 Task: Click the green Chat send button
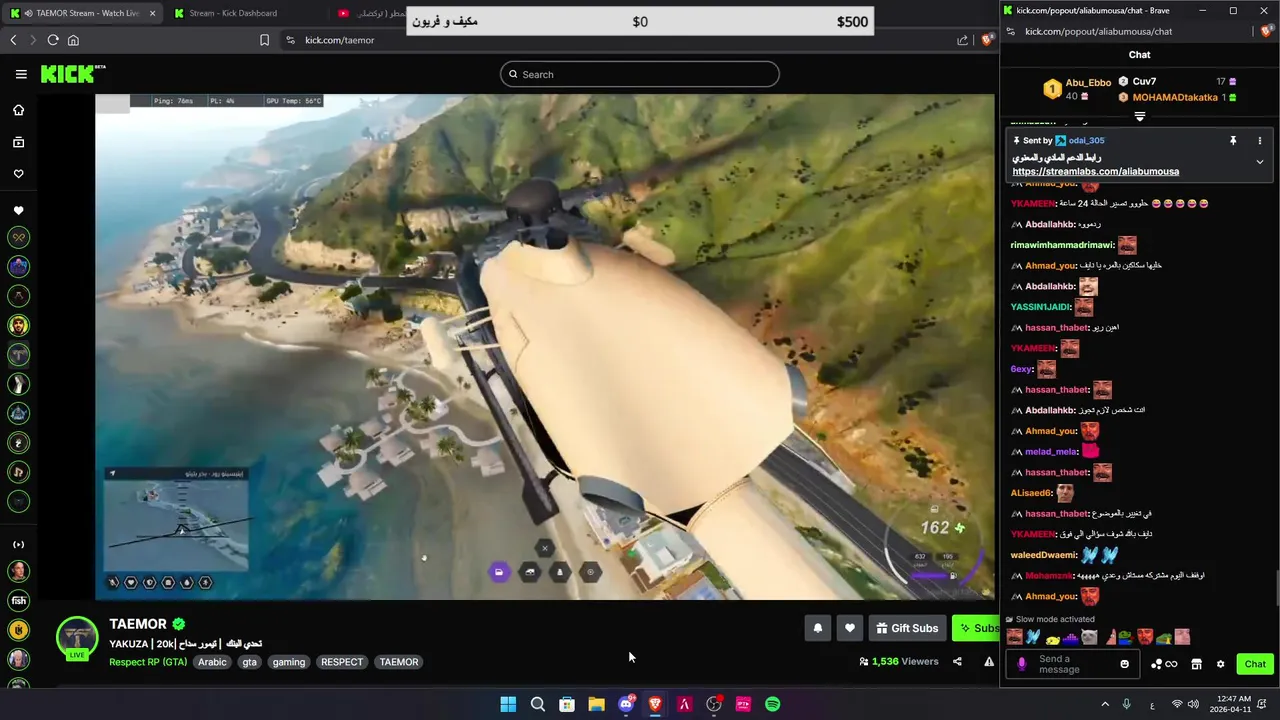1255,664
